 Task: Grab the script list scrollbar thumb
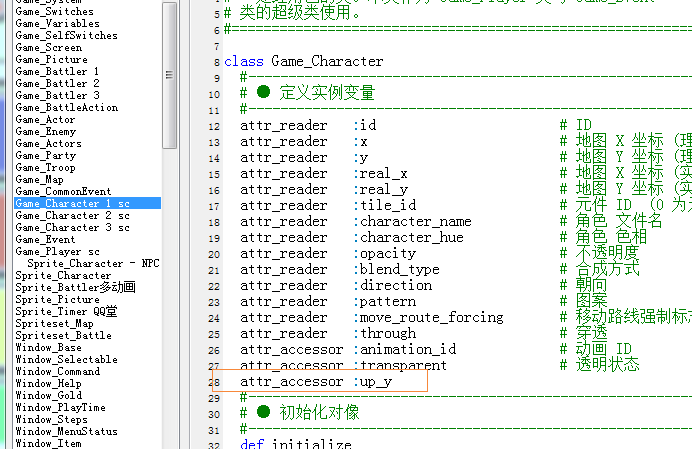169,75
